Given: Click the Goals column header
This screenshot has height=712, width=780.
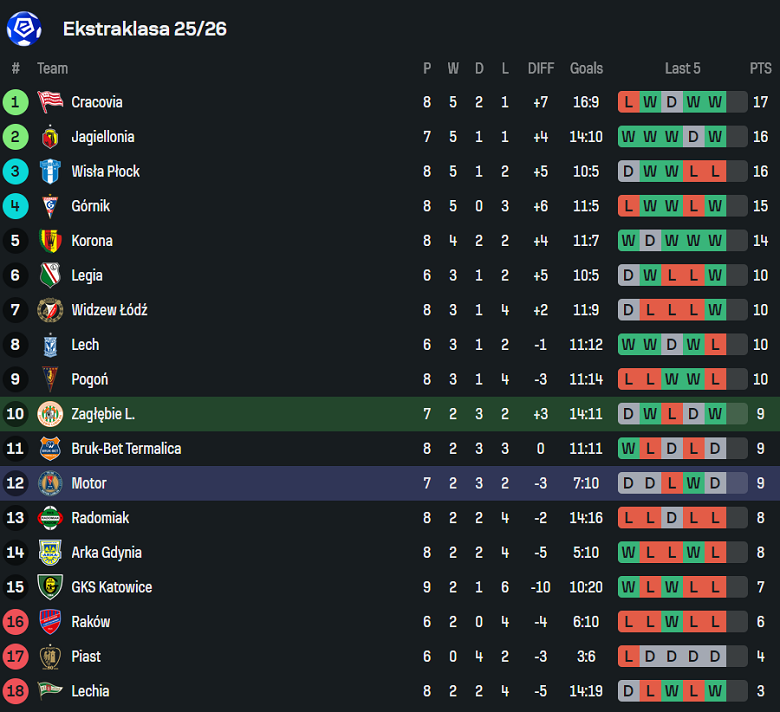Looking at the screenshot, I should click(x=586, y=68).
